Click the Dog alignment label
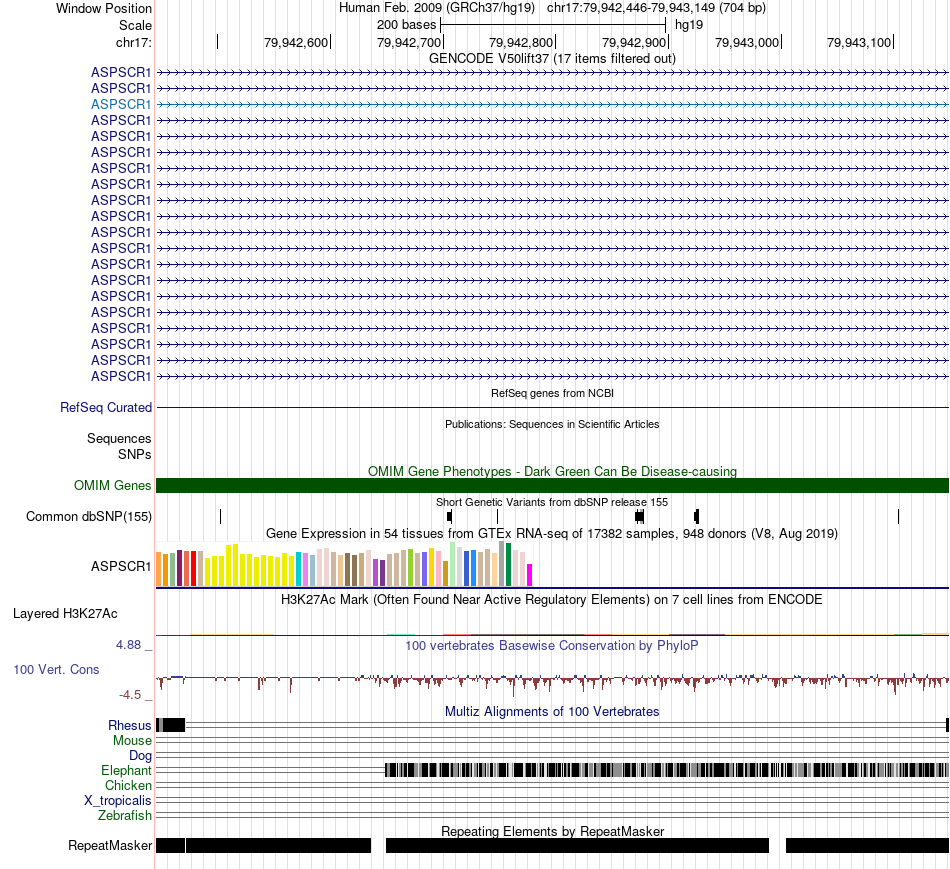The height and width of the screenshot is (869, 950). (x=140, y=756)
